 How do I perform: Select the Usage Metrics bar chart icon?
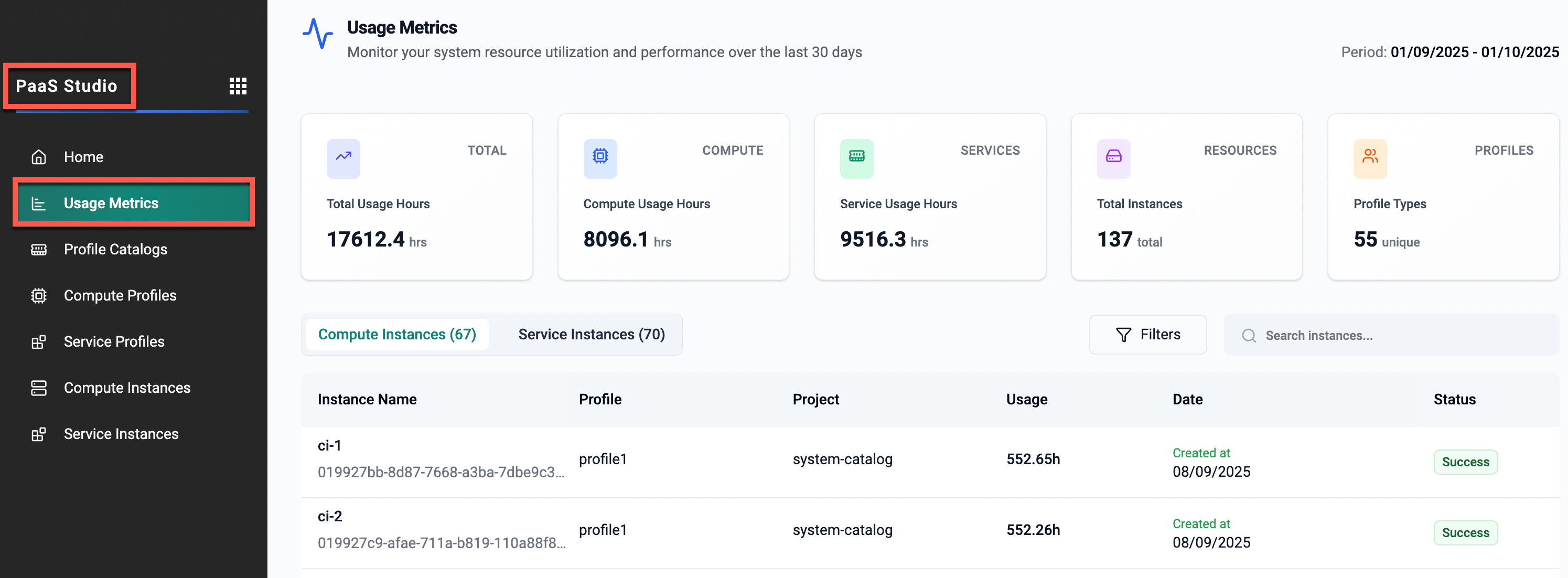(39, 203)
